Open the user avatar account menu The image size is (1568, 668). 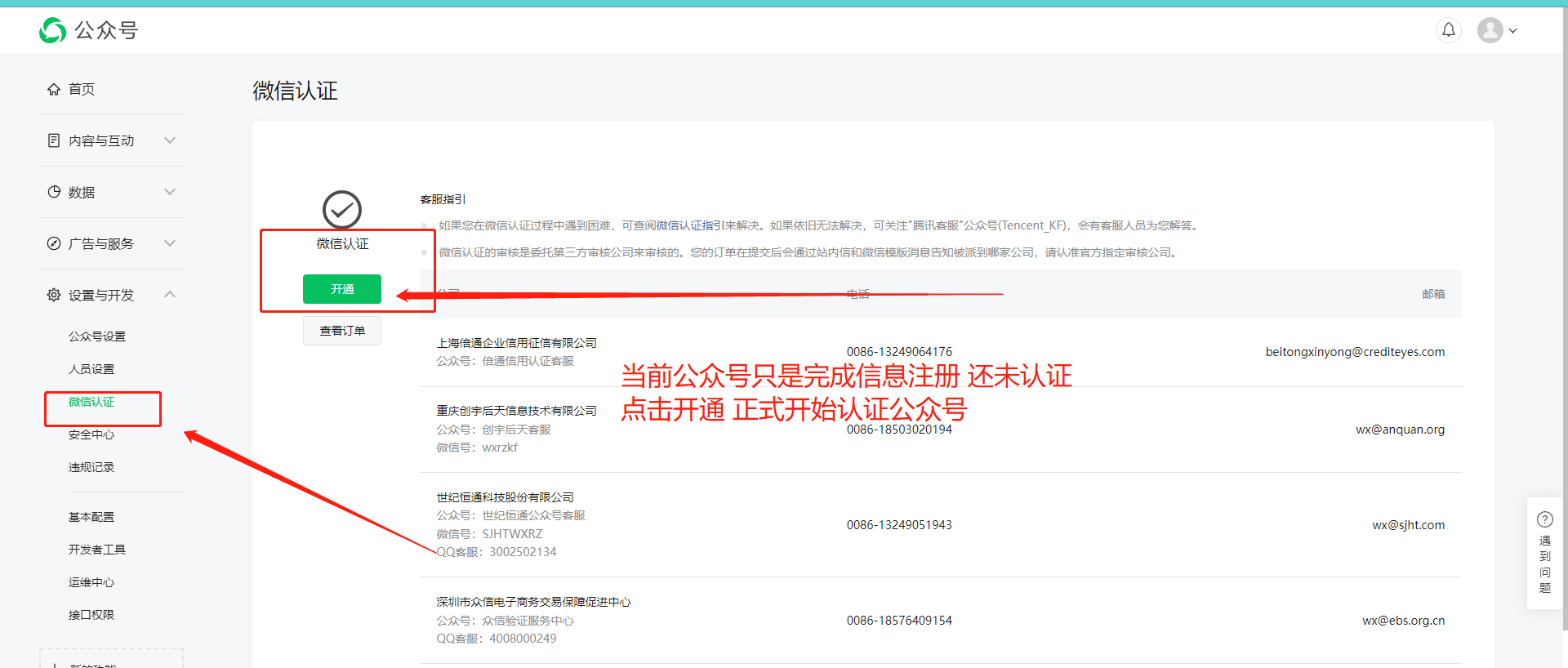1490,30
